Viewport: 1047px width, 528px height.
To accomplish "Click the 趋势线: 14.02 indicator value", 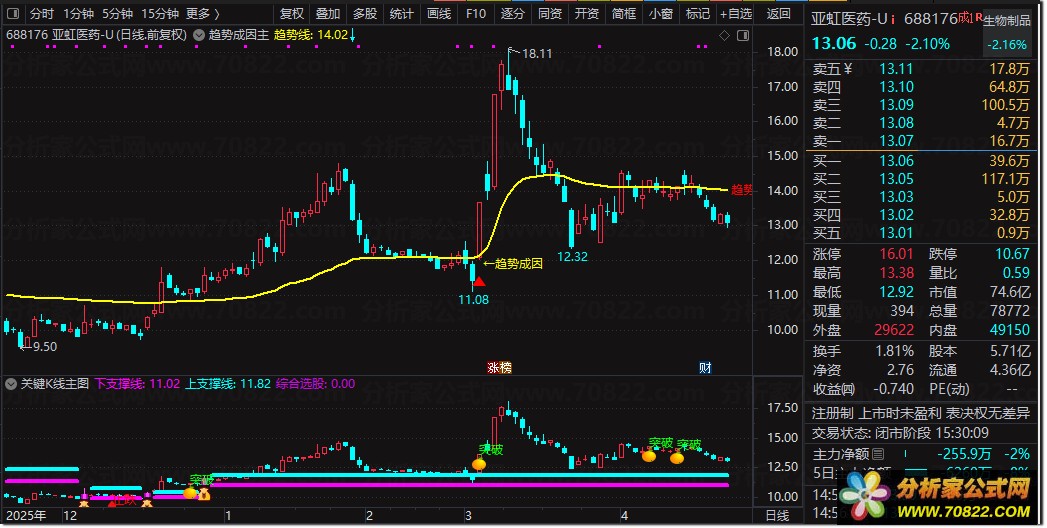I will tap(311, 35).
